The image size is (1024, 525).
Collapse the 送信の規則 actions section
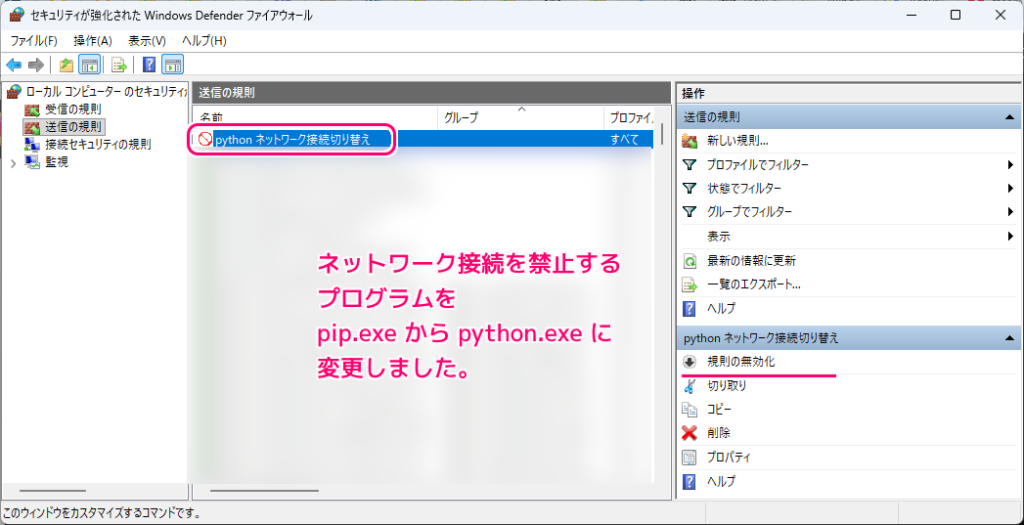[1010, 118]
